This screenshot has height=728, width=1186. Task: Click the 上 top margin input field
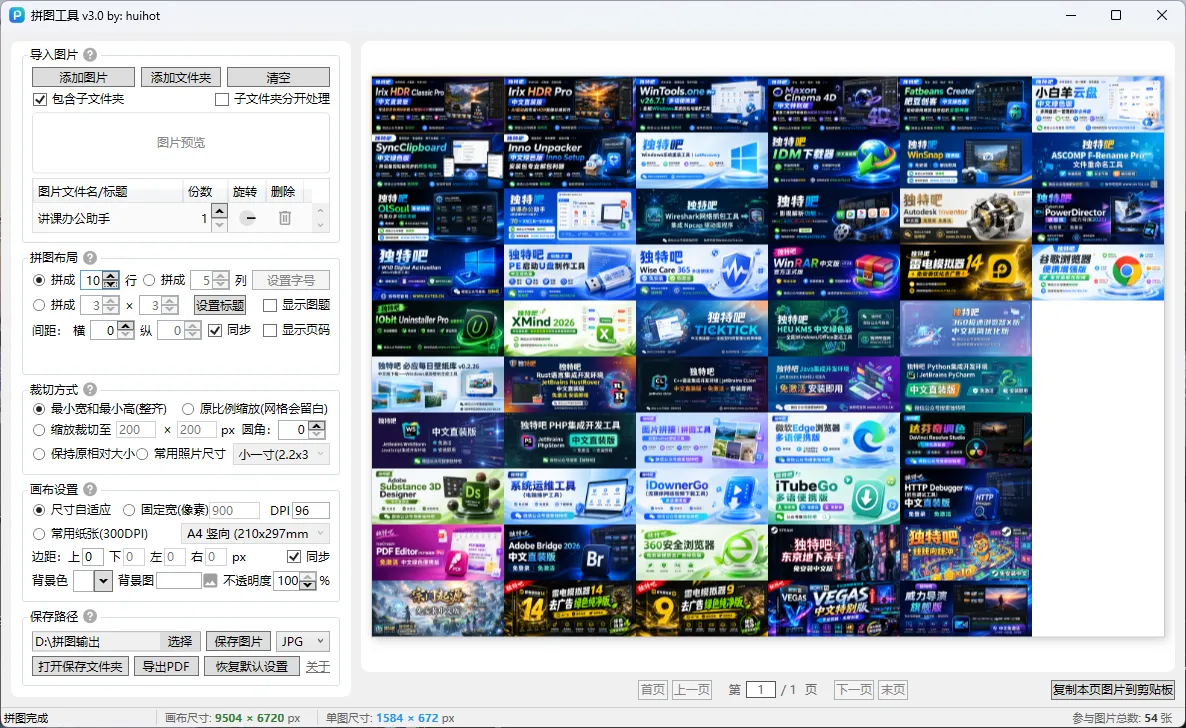[92, 556]
